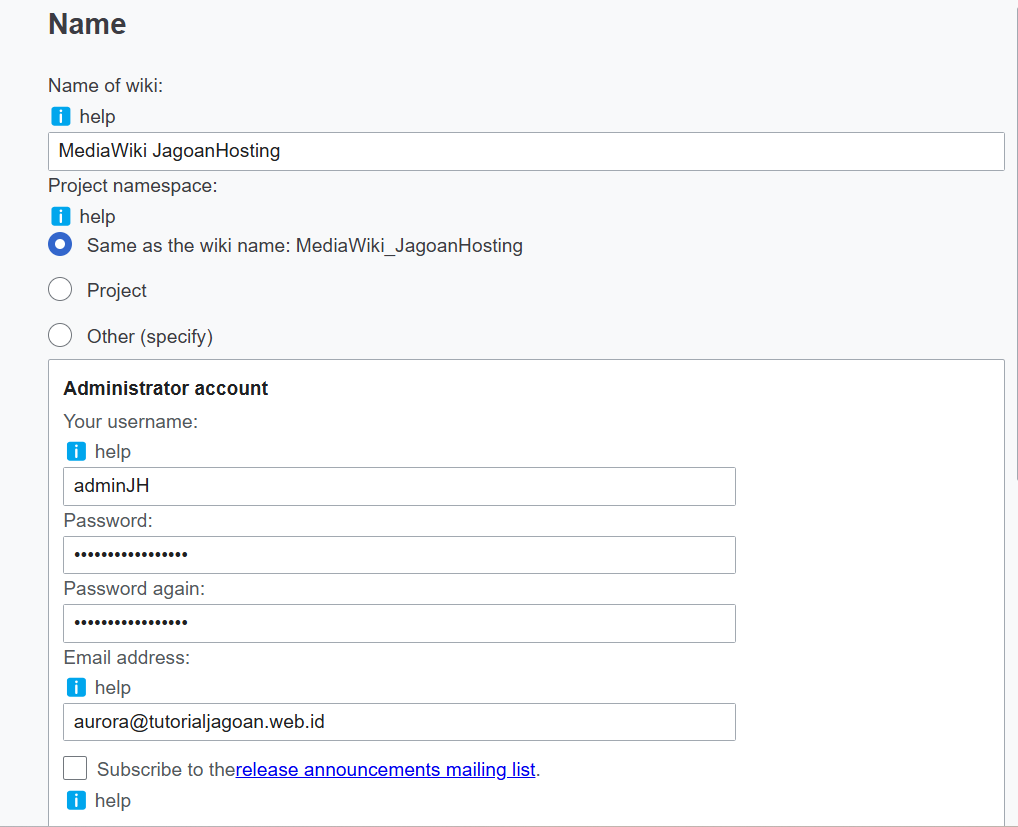
Task: Click the 'Your username:' label
Action: 130,422
